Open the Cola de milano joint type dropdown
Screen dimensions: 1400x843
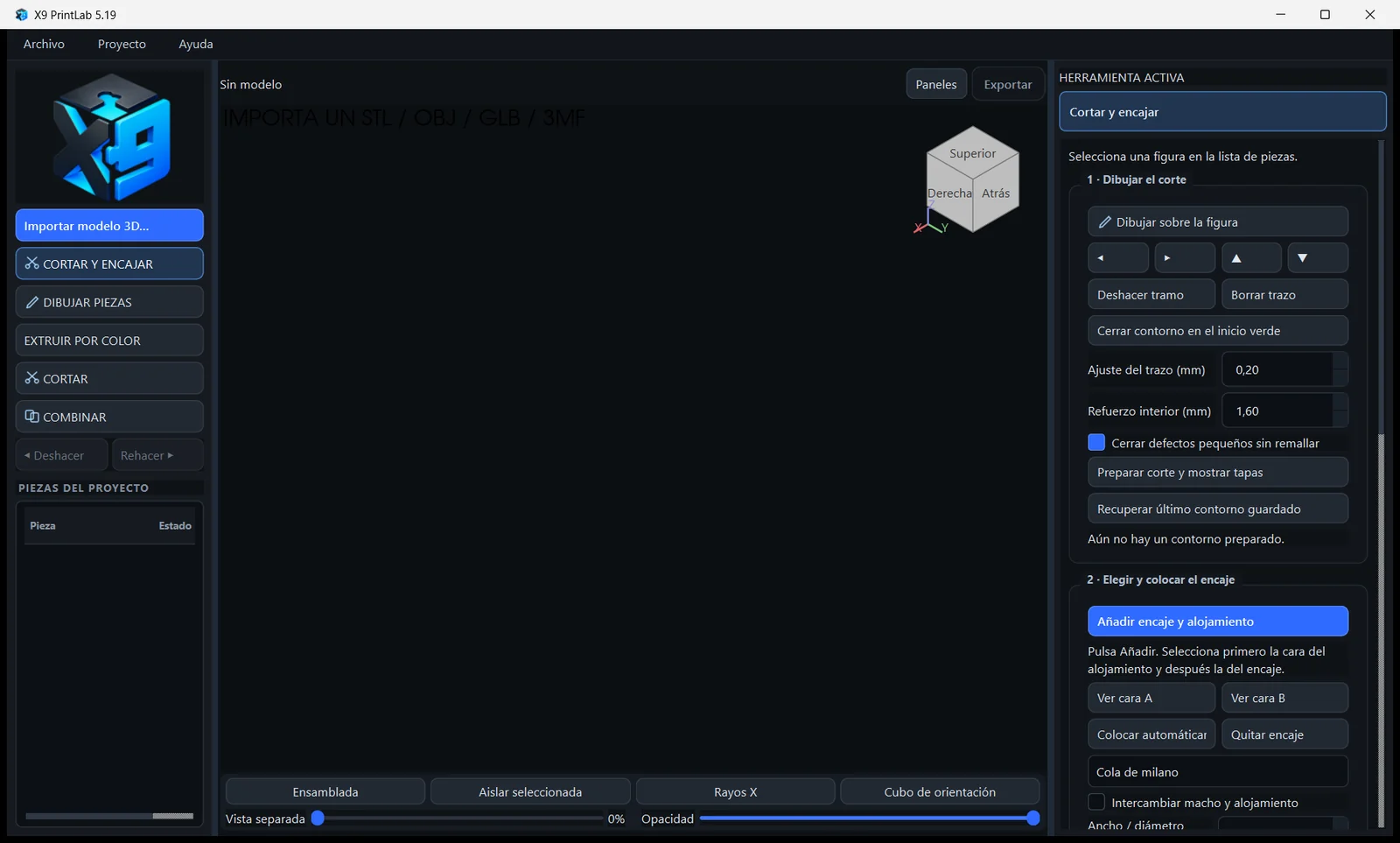point(1218,771)
